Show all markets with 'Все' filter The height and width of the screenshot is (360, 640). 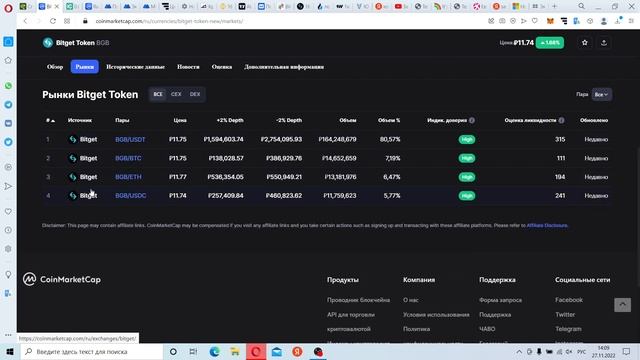158,94
